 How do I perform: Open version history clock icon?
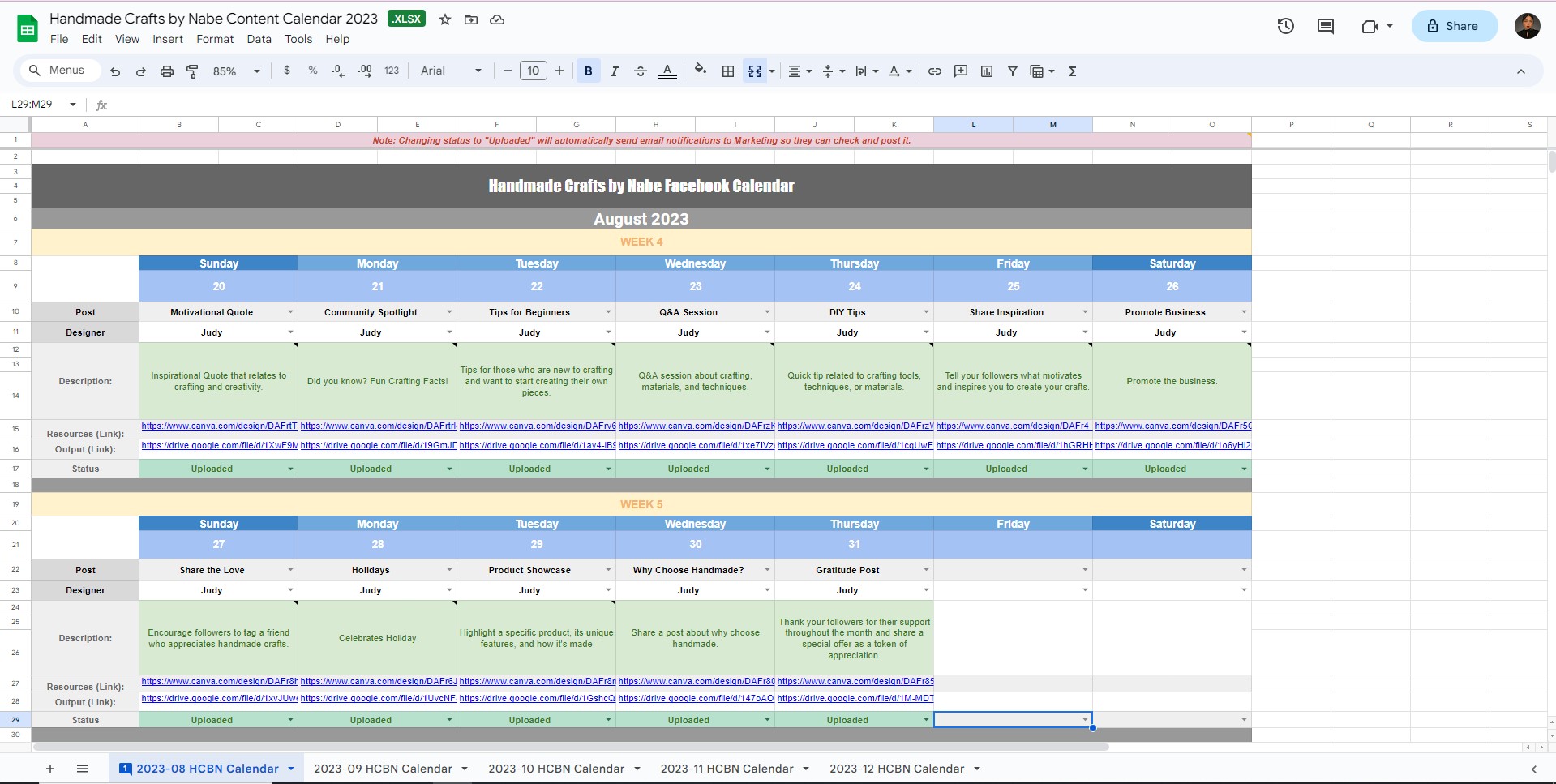1286,26
